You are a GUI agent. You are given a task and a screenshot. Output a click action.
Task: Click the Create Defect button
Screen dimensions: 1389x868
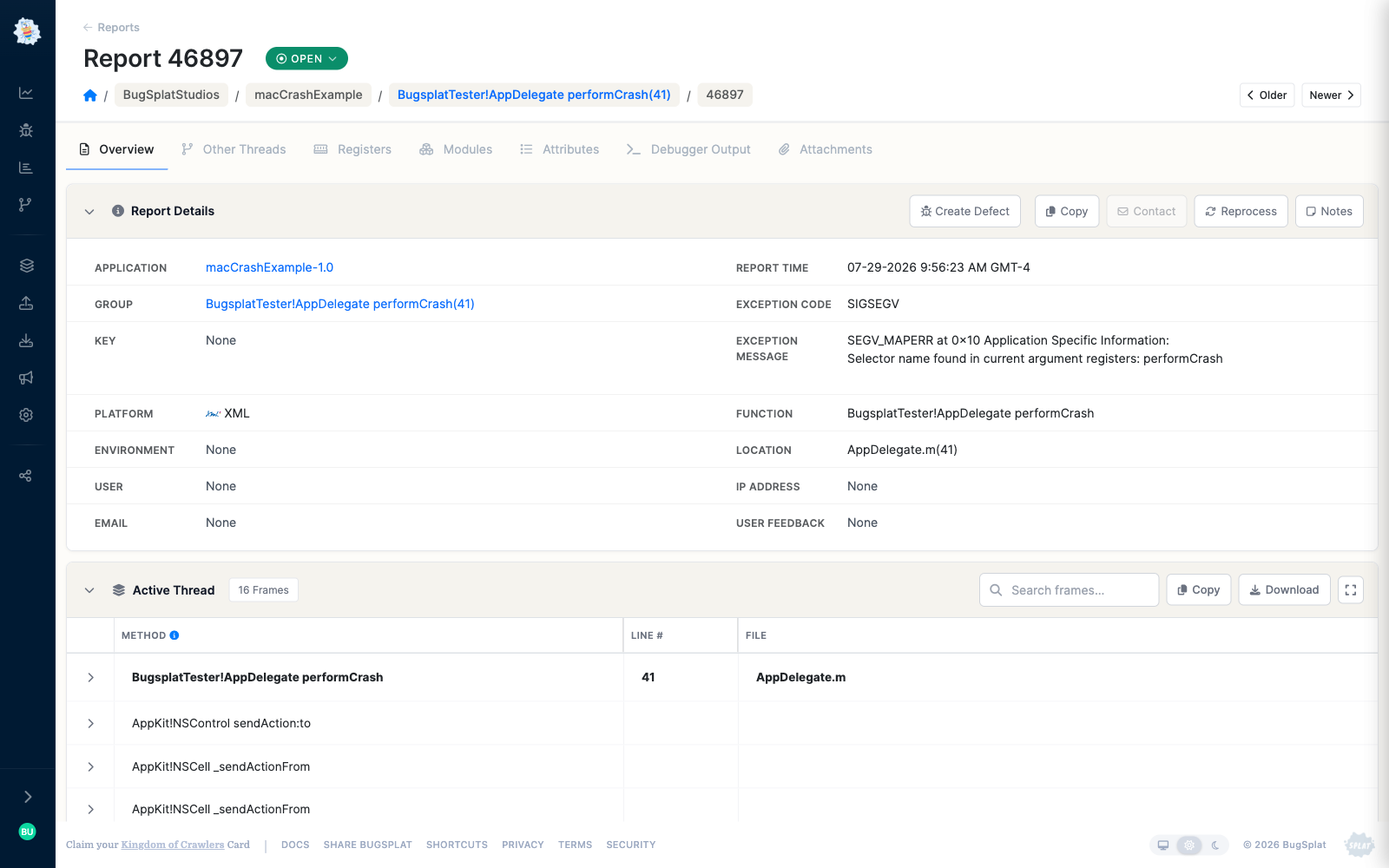(x=965, y=211)
